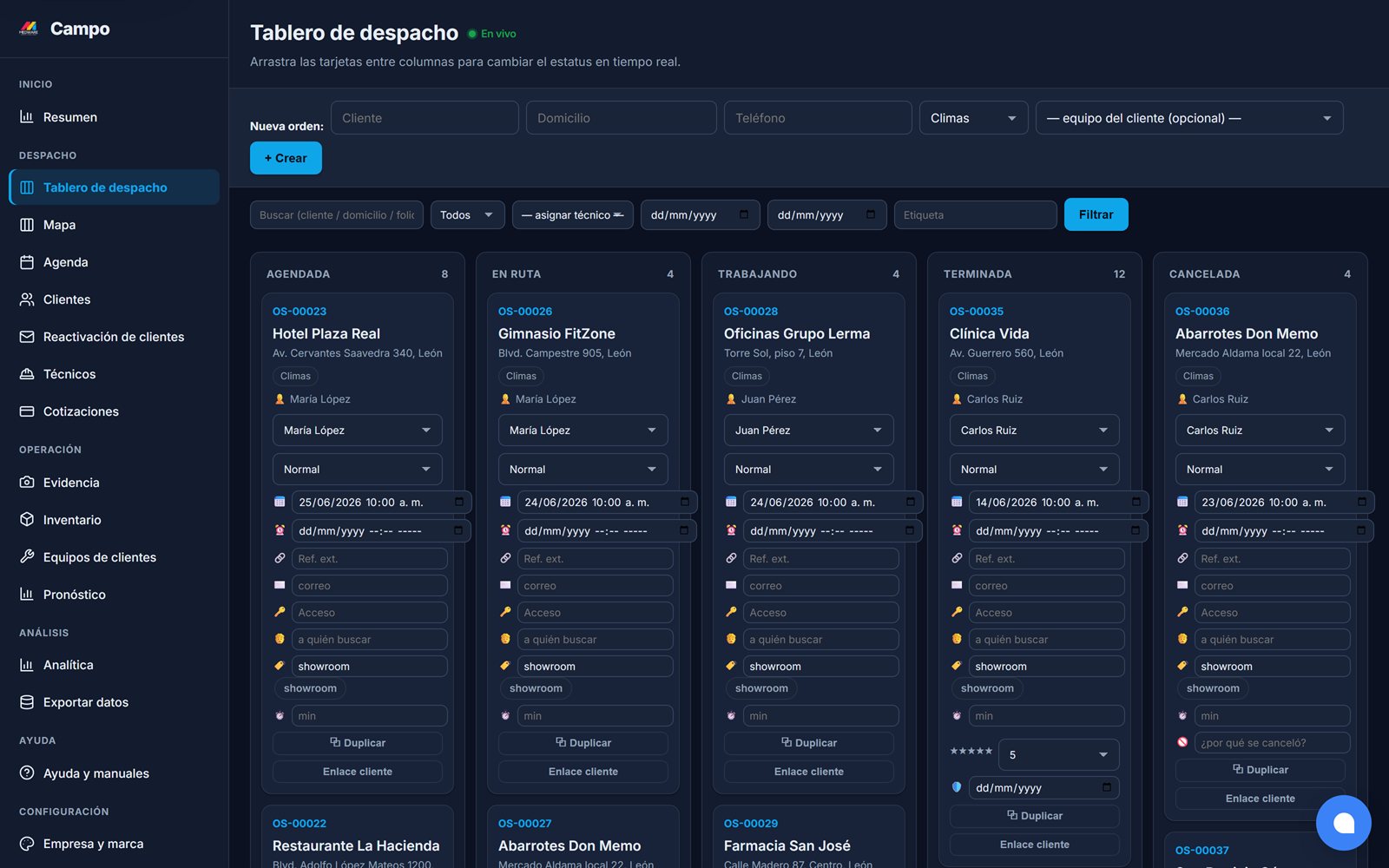Screen dimensions: 1389x868
Task: Open calendar picker of second filter date
Action: pos(871,214)
